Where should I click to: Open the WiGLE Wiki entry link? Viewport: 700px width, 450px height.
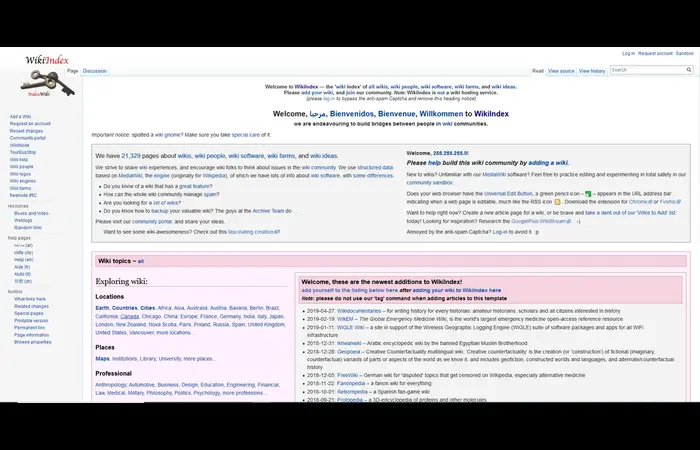[350, 327]
